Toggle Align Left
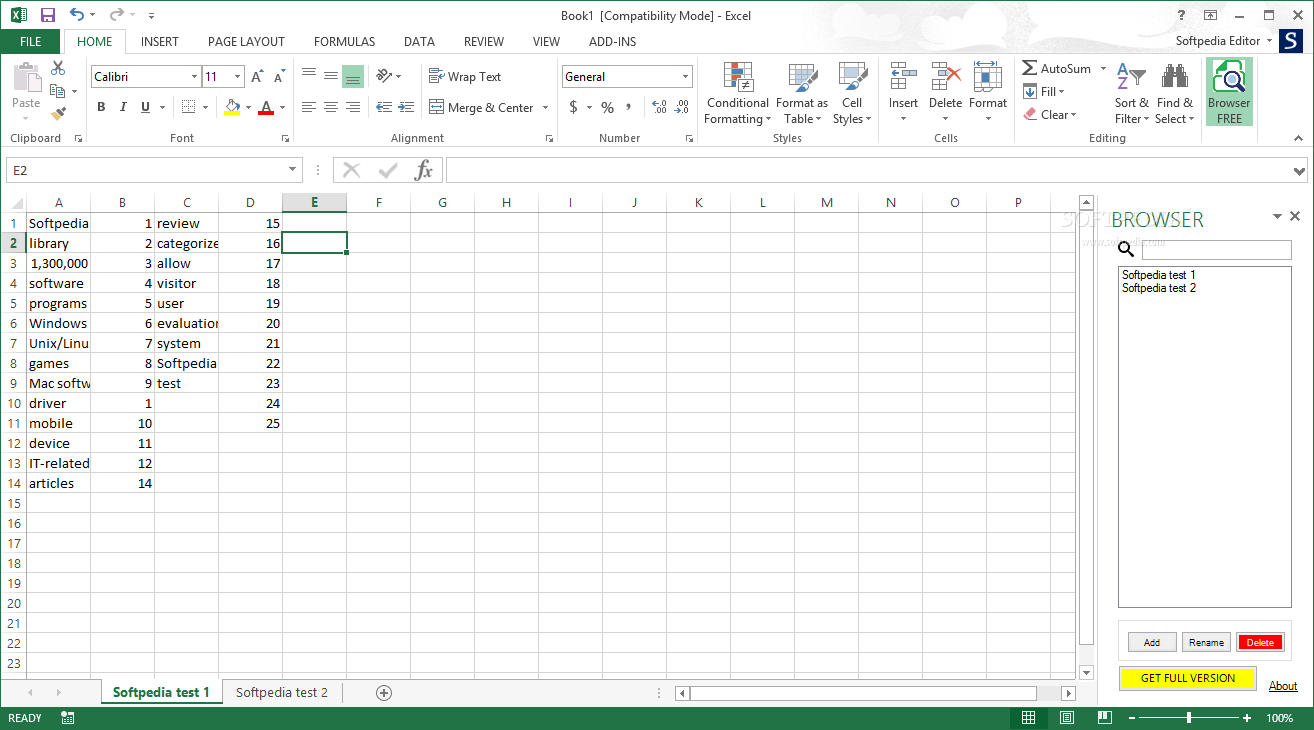This screenshot has width=1314, height=730. (309, 107)
